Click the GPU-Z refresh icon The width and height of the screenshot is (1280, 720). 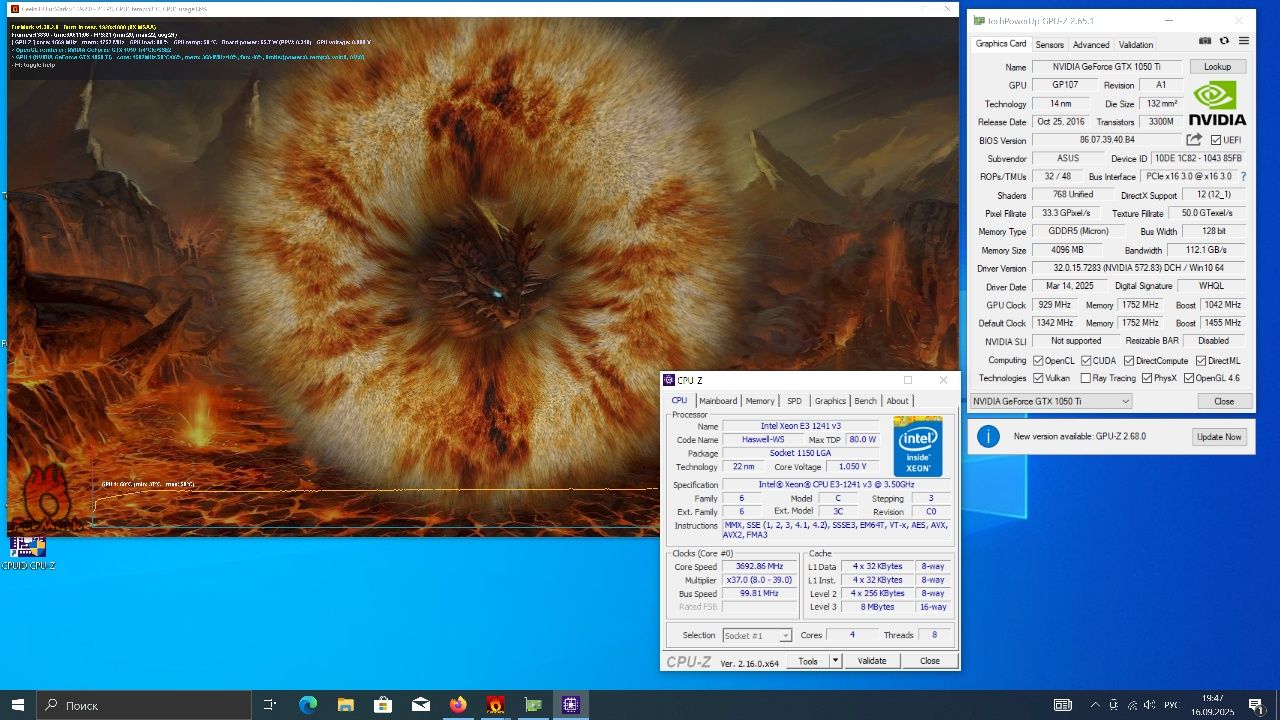pos(1224,41)
